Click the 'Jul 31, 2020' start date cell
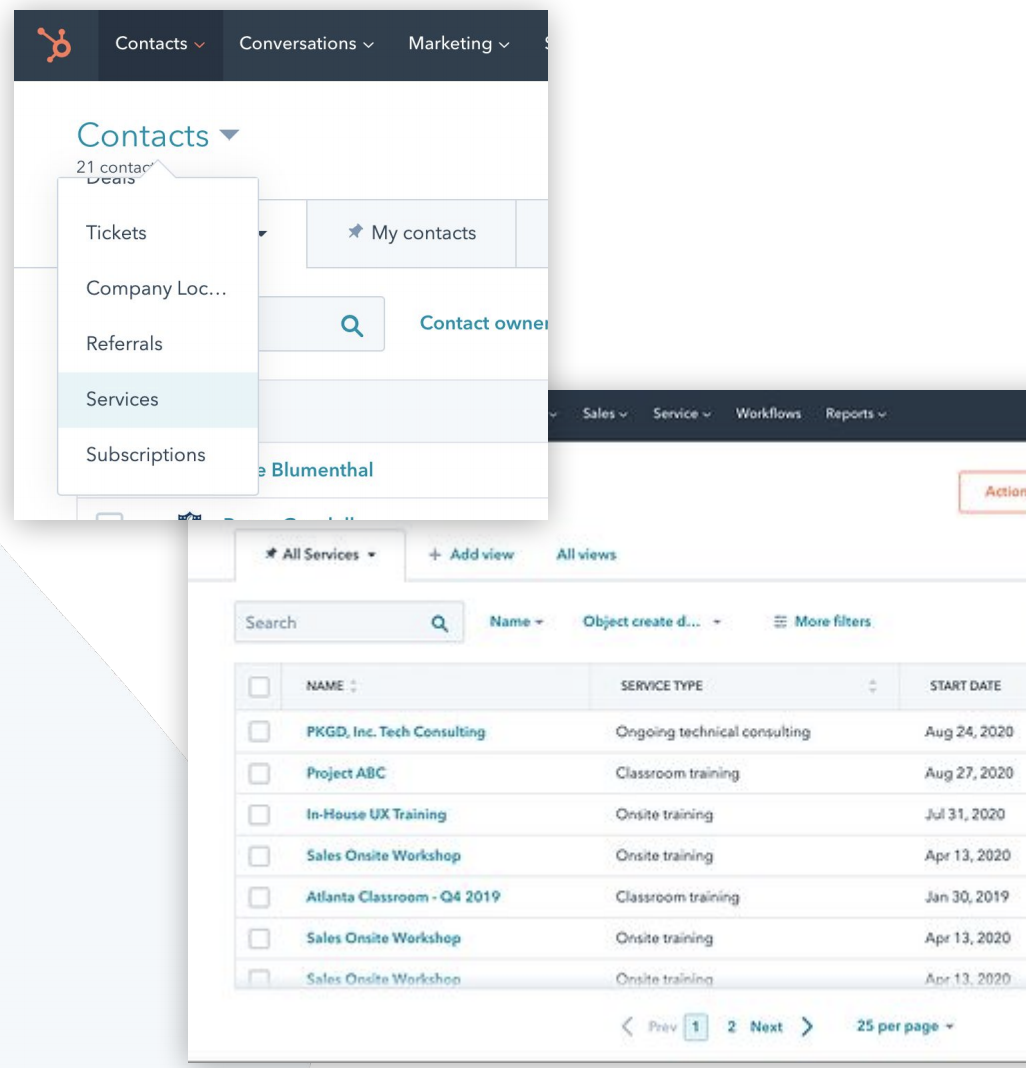Viewport: 1026px width, 1068px height. (965, 815)
